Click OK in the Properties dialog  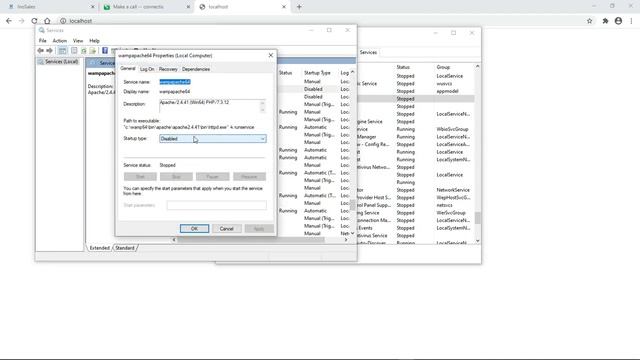194,229
